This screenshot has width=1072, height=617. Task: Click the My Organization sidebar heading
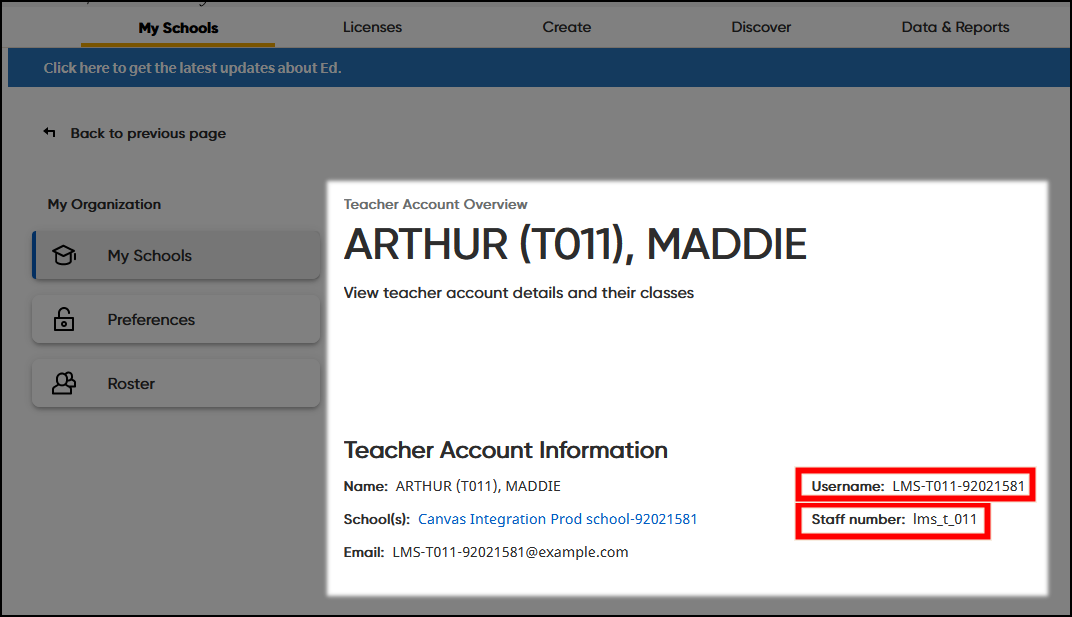click(104, 204)
